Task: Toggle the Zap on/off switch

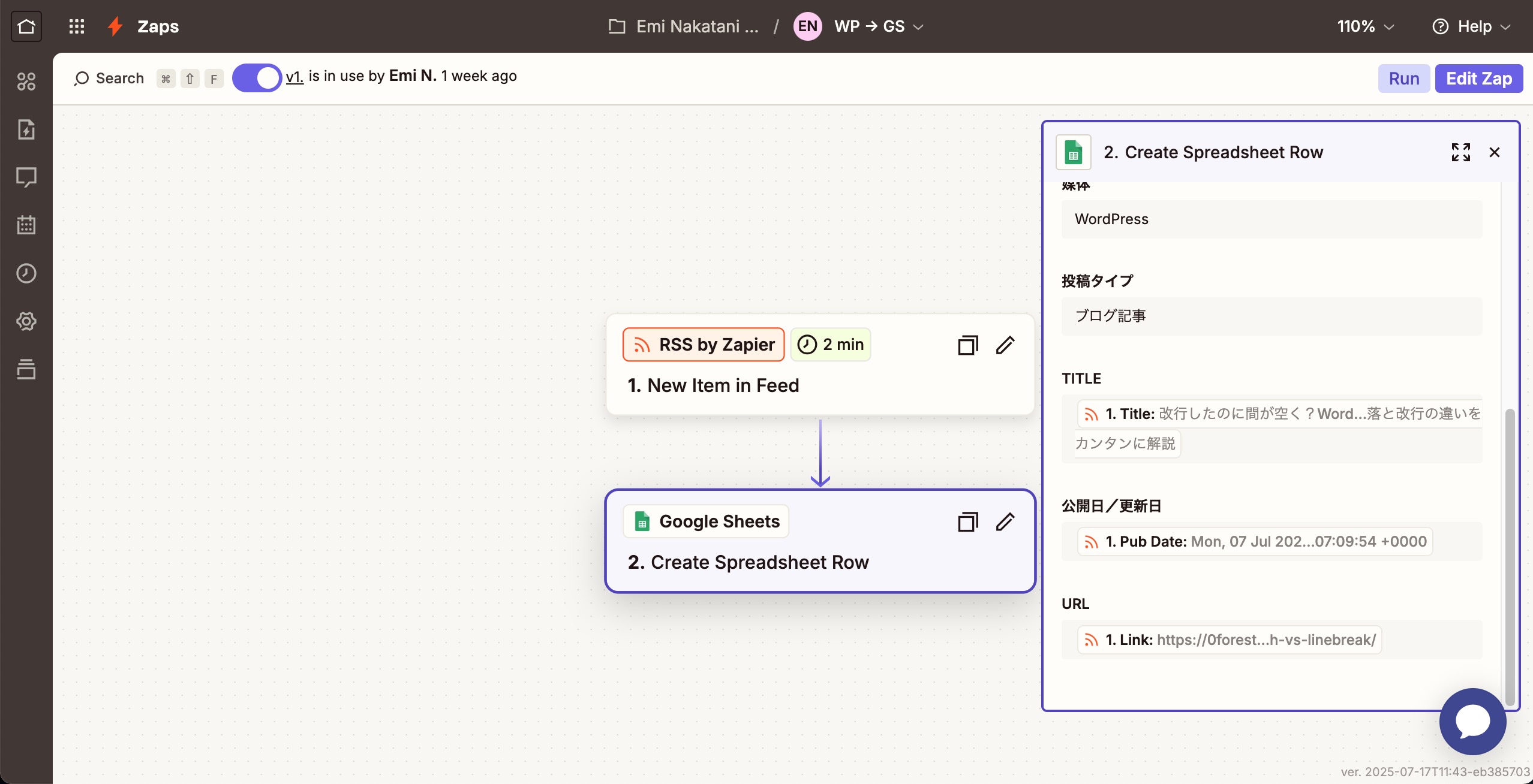Action: (257, 78)
